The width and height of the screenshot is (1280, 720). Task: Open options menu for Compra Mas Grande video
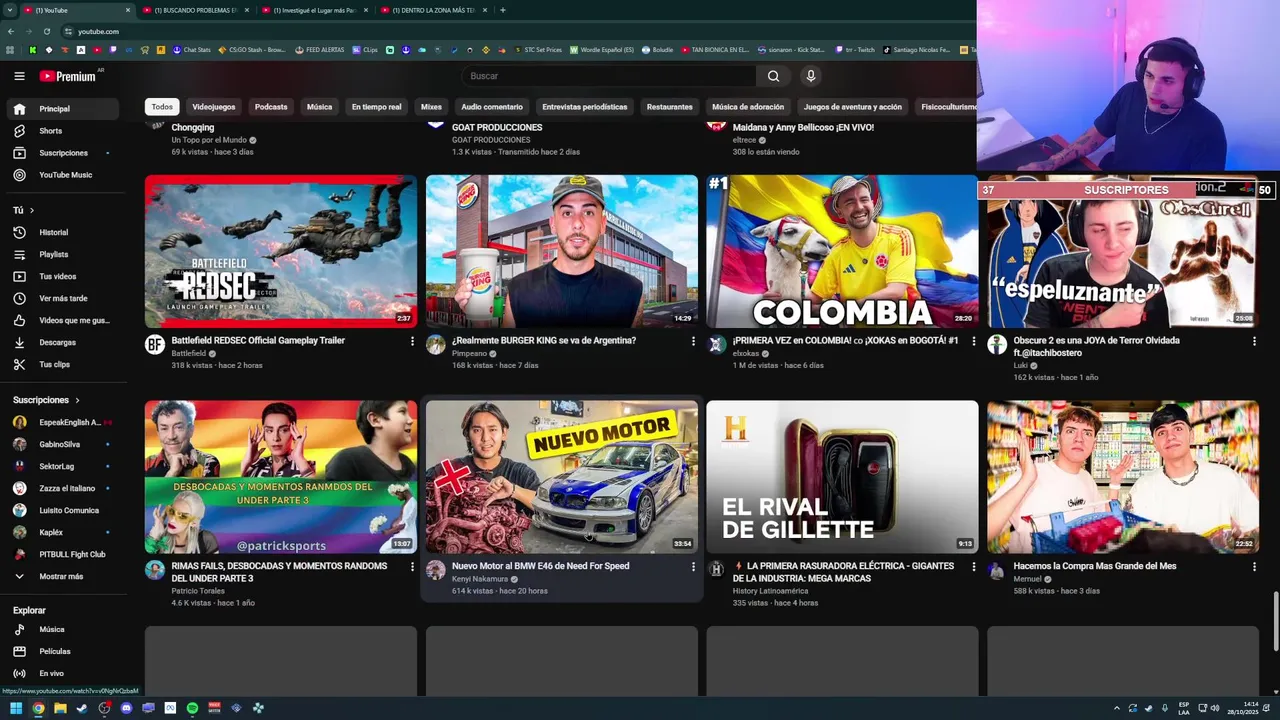coord(1255,567)
